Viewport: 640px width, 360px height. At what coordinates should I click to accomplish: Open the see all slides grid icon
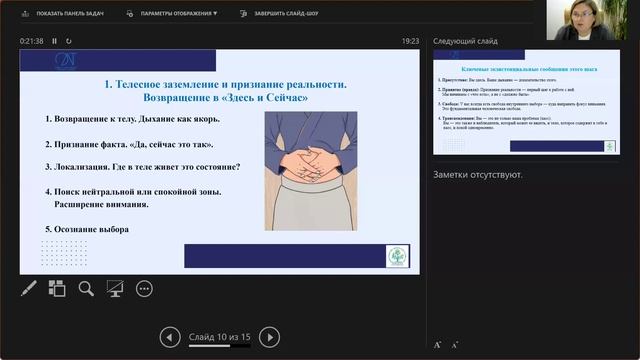(x=57, y=289)
